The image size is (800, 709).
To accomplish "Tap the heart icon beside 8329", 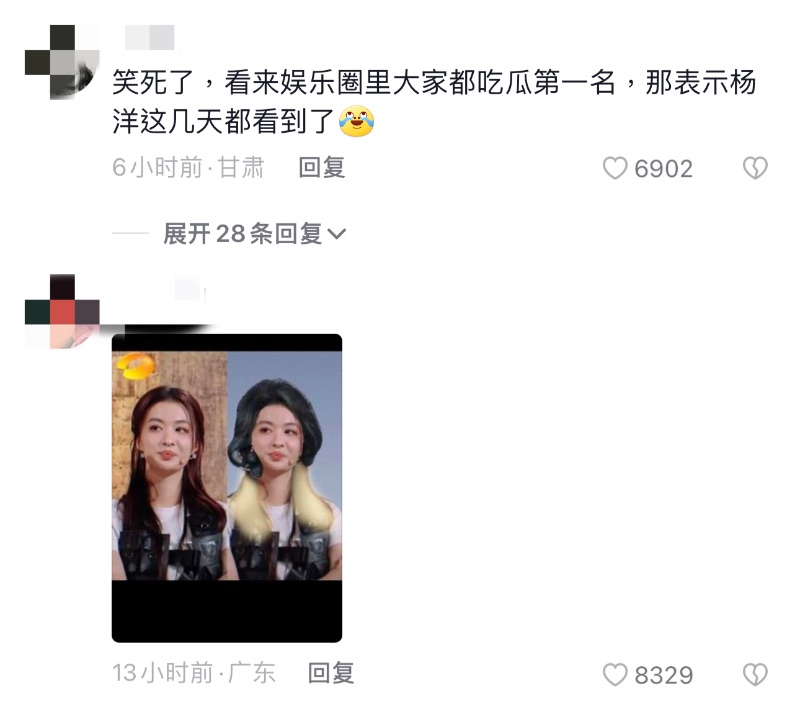I will tap(615, 674).
